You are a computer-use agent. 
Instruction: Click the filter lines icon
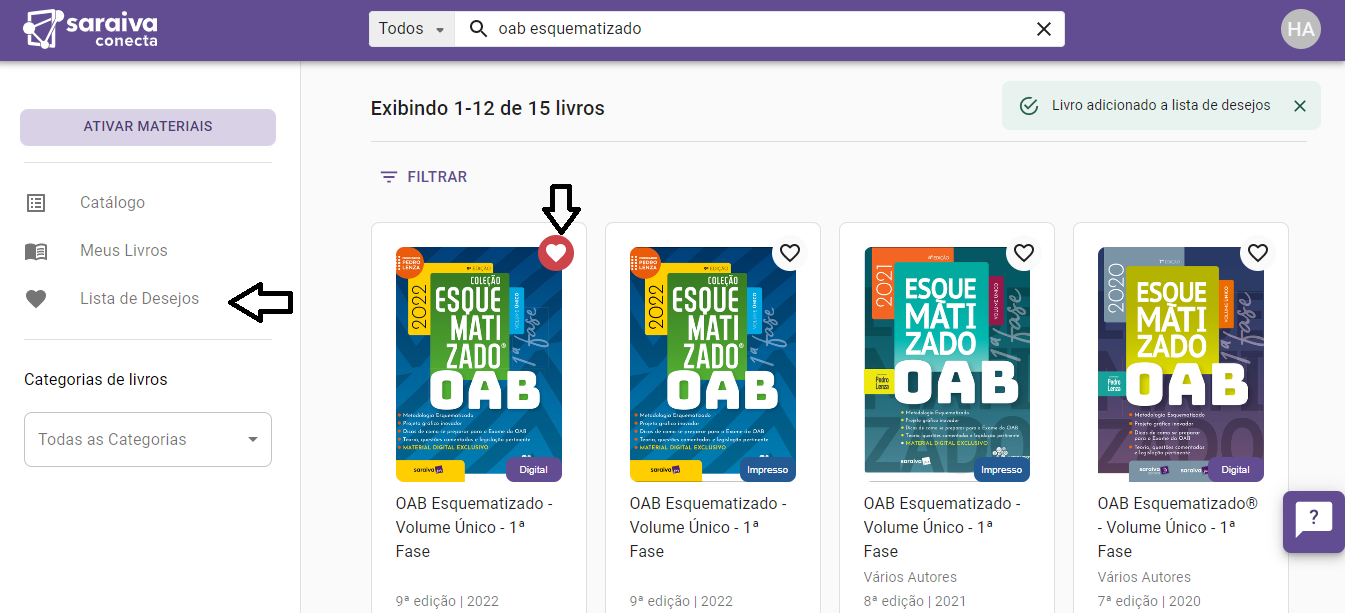click(x=389, y=177)
